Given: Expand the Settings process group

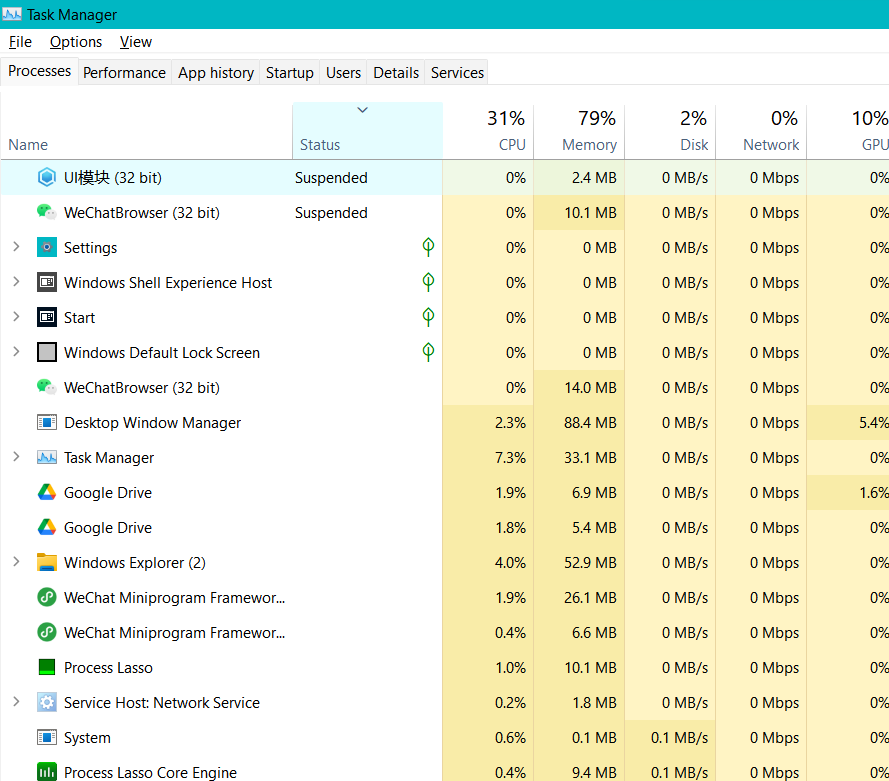Looking at the screenshot, I should tap(16, 247).
